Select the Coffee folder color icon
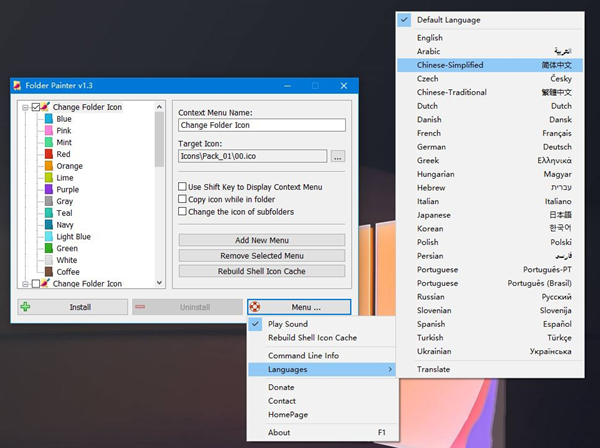Screen dimensions: 600x448 pyautogui.click(x=48, y=272)
